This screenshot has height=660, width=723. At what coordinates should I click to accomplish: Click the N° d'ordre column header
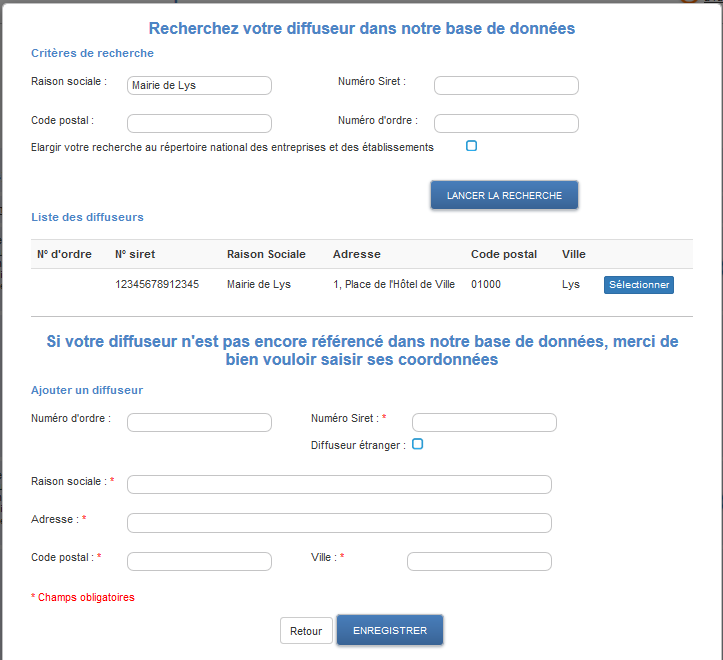[64, 254]
